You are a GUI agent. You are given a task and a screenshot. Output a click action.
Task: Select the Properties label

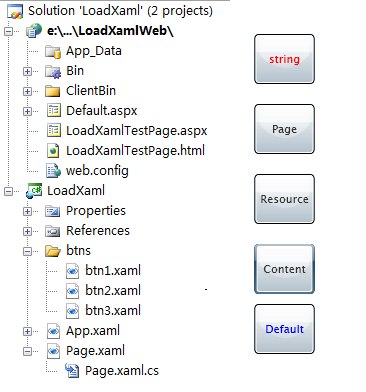pyautogui.click(x=96, y=211)
